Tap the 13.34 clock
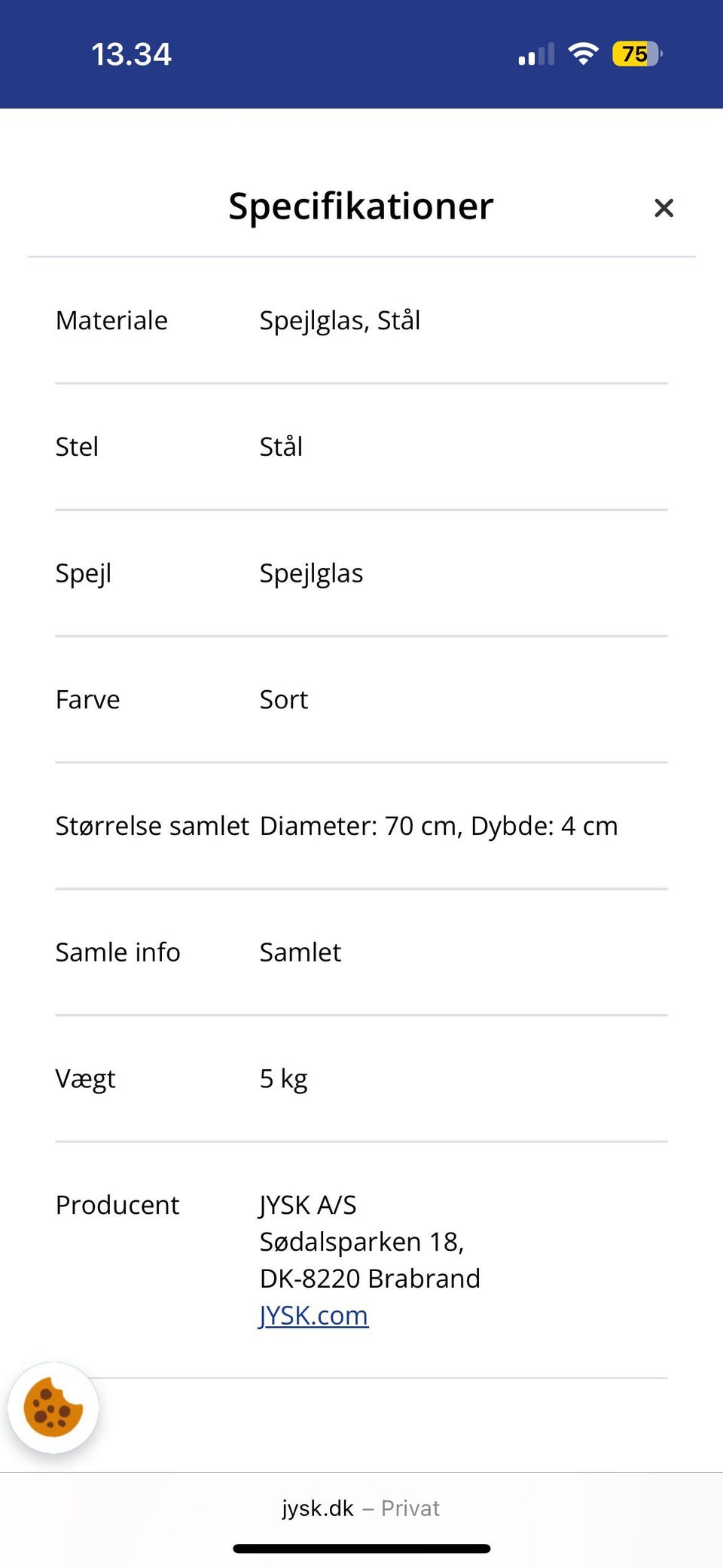The width and height of the screenshot is (723, 1568). [132, 54]
